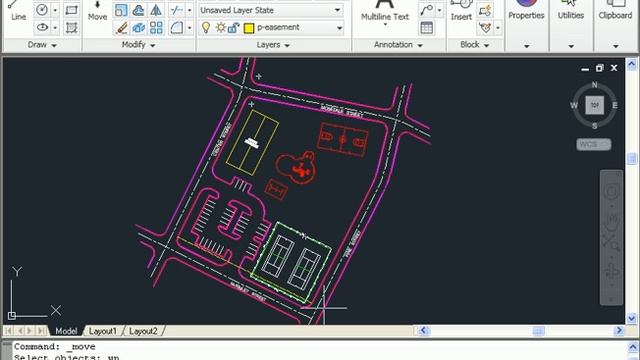The width and height of the screenshot is (640, 360).
Task: Expand the Clipboard panel arrow
Action: click(x=616, y=46)
